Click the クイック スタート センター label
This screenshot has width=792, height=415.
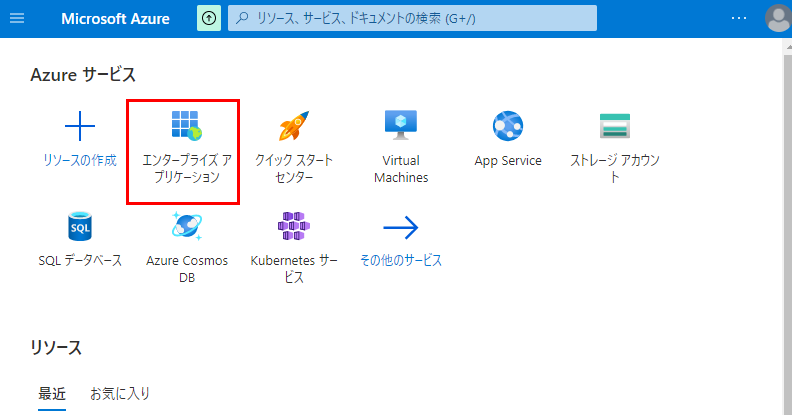[x=293, y=169]
